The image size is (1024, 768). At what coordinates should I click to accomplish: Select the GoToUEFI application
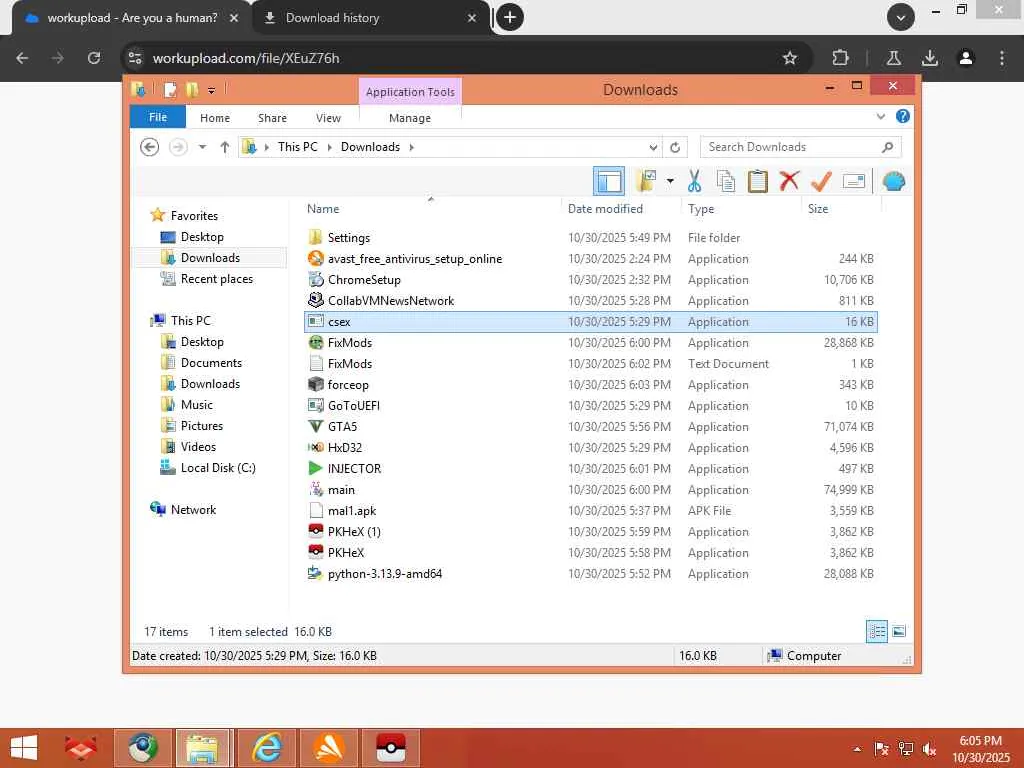click(590, 406)
